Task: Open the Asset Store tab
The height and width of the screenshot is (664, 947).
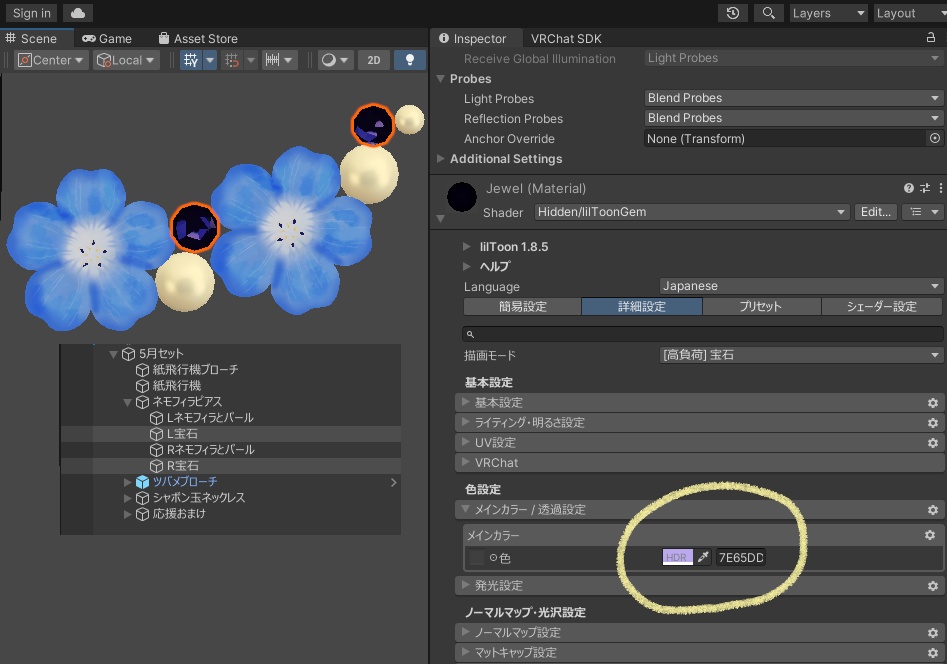Action: pyautogui.click(x=198, y=38)
